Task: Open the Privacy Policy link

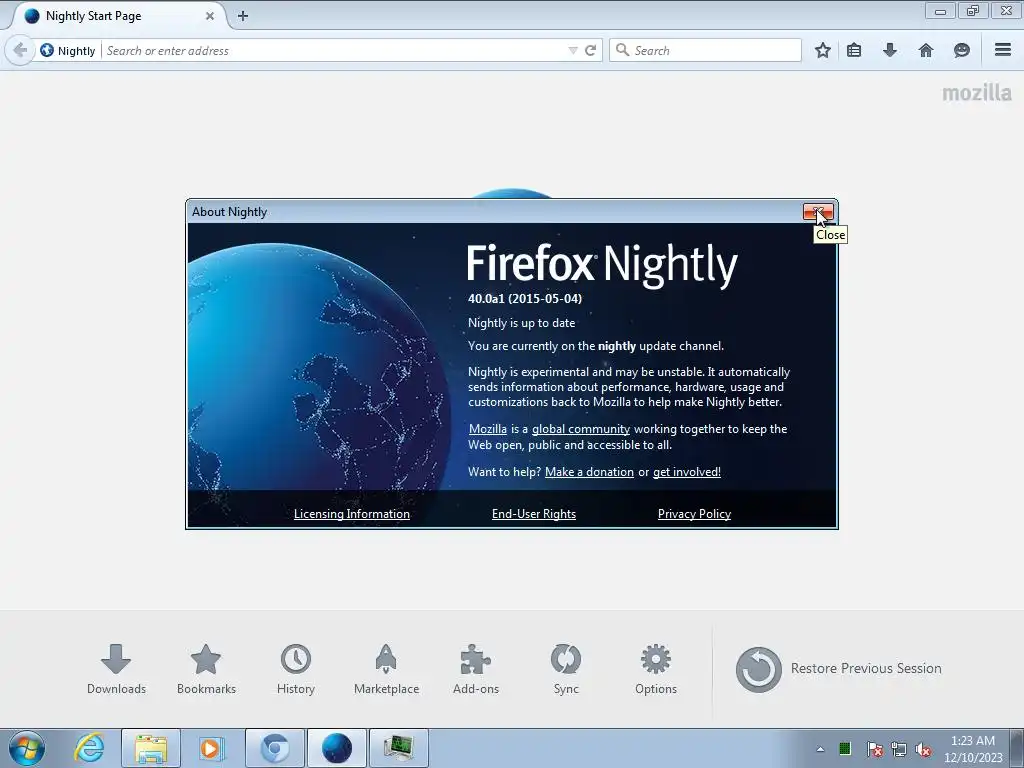Action: click(x=694, y=514)
